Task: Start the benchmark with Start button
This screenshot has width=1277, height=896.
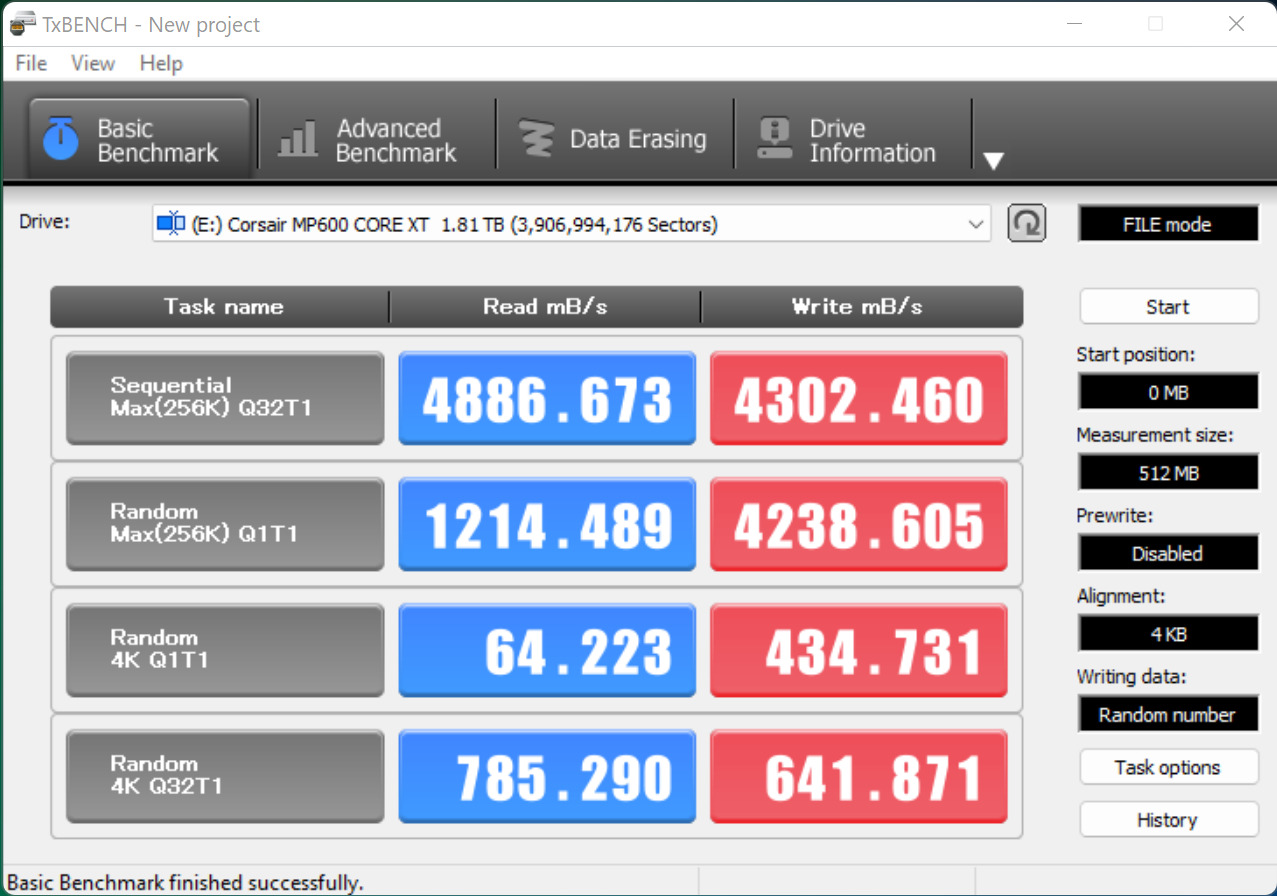Action: (1168, 307)
